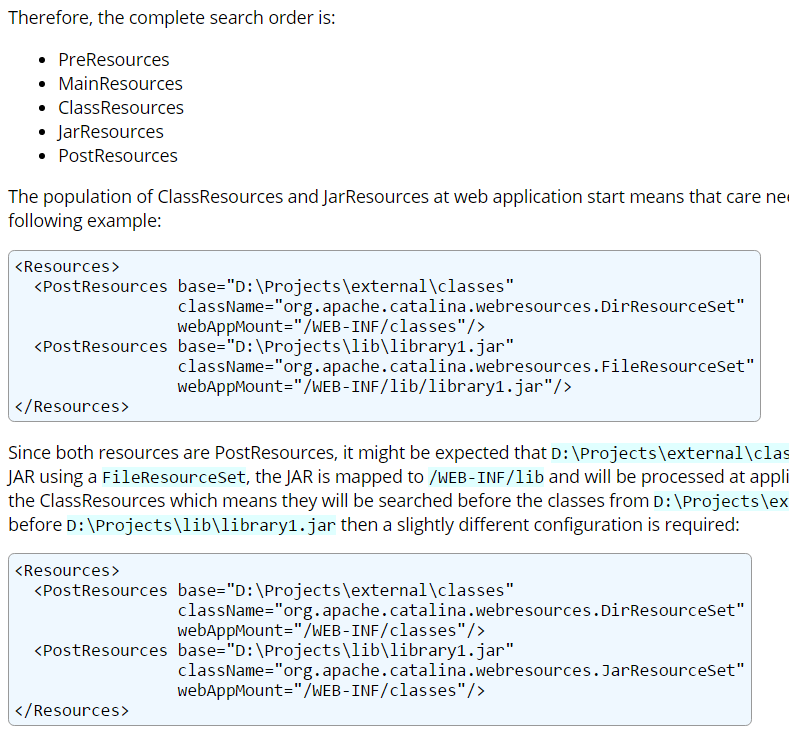Image resolution: width=789 pixels, height=733 pixels.
Task: Click the FileResourceSet className line in code
Action: coord(465,366)
